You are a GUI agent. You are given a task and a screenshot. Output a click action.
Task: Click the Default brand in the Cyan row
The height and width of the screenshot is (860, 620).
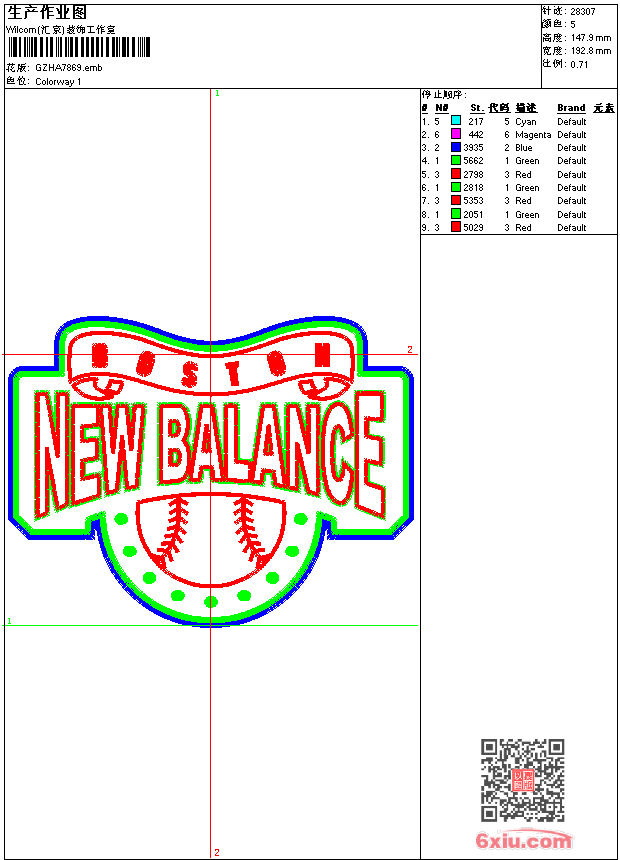click(572, 122)
